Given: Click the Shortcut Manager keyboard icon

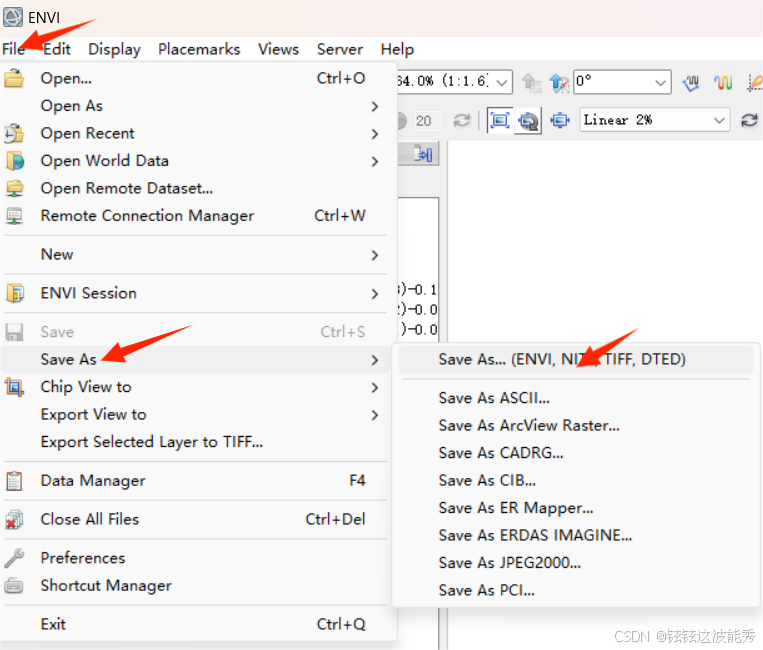Looking at the screenshot, I should click(x=14, y=585).
